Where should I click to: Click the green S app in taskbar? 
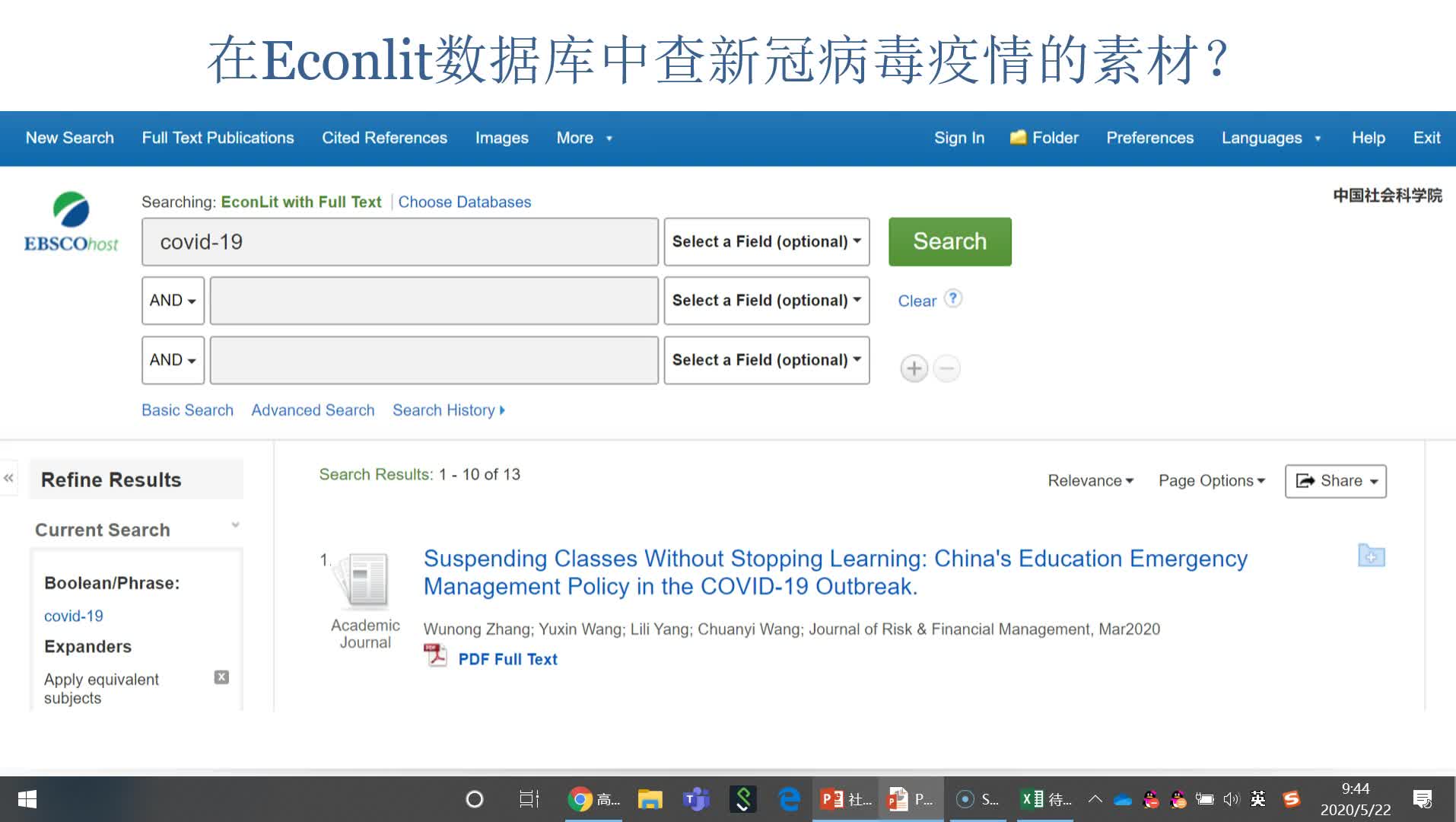point(742,799)
